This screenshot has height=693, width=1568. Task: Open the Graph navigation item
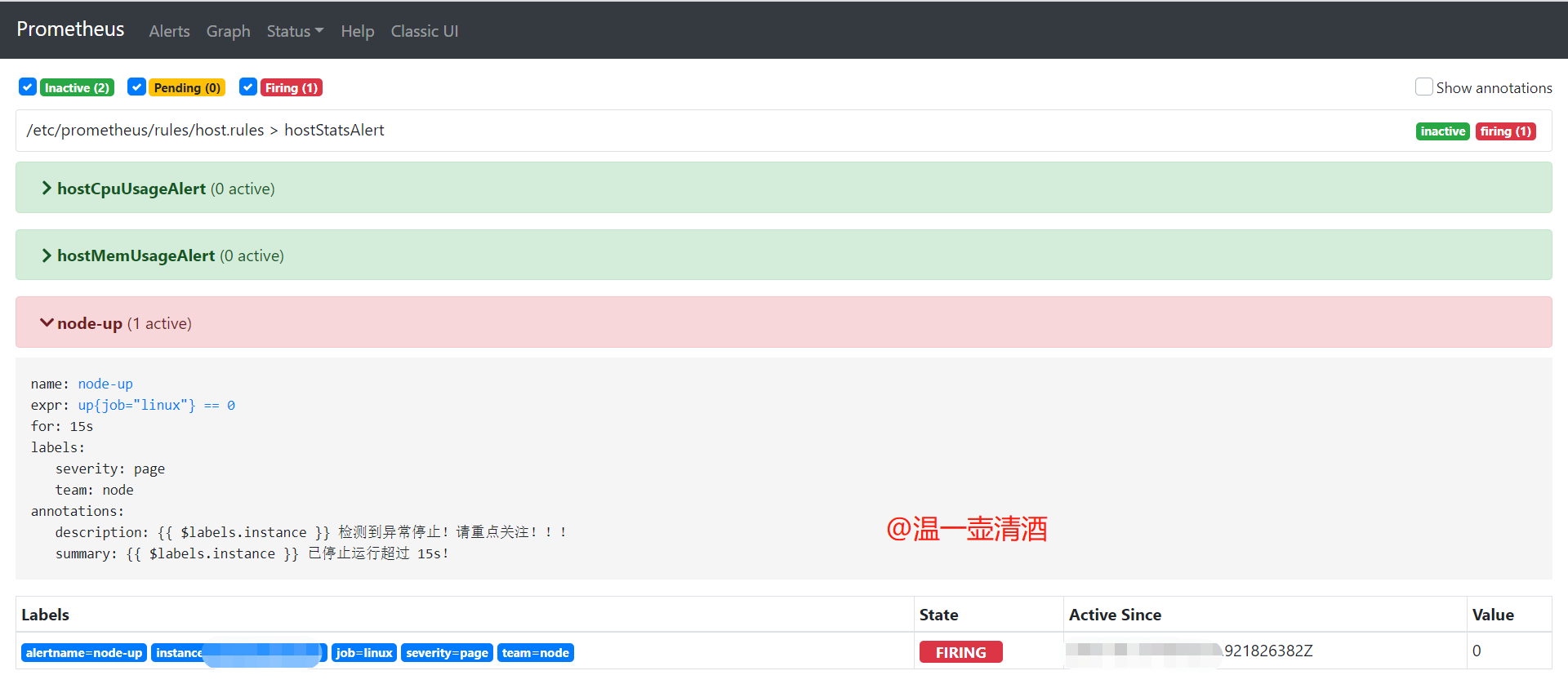tap(228, 31)
